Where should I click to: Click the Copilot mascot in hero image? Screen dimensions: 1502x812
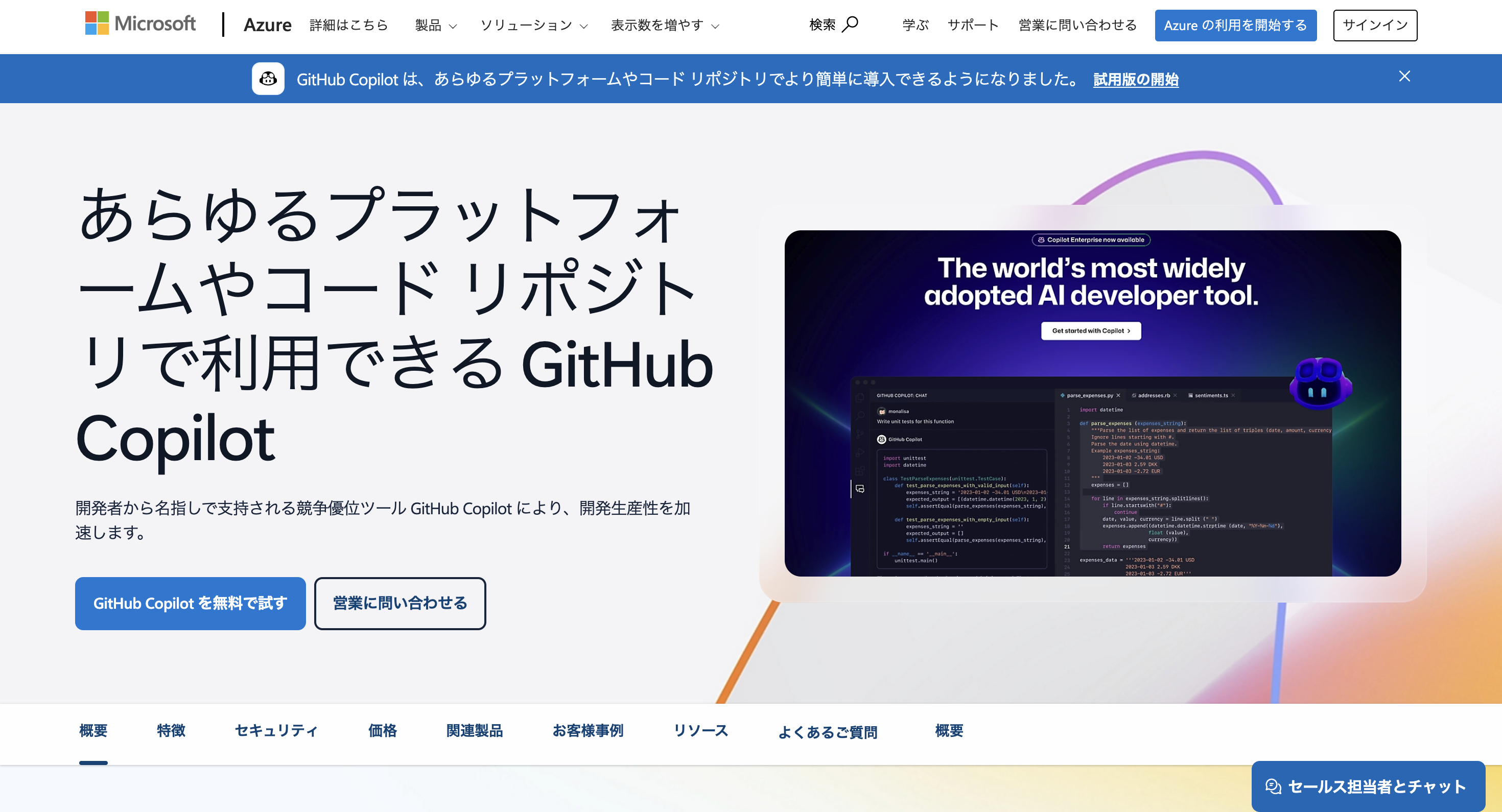tap(1320, 384)
